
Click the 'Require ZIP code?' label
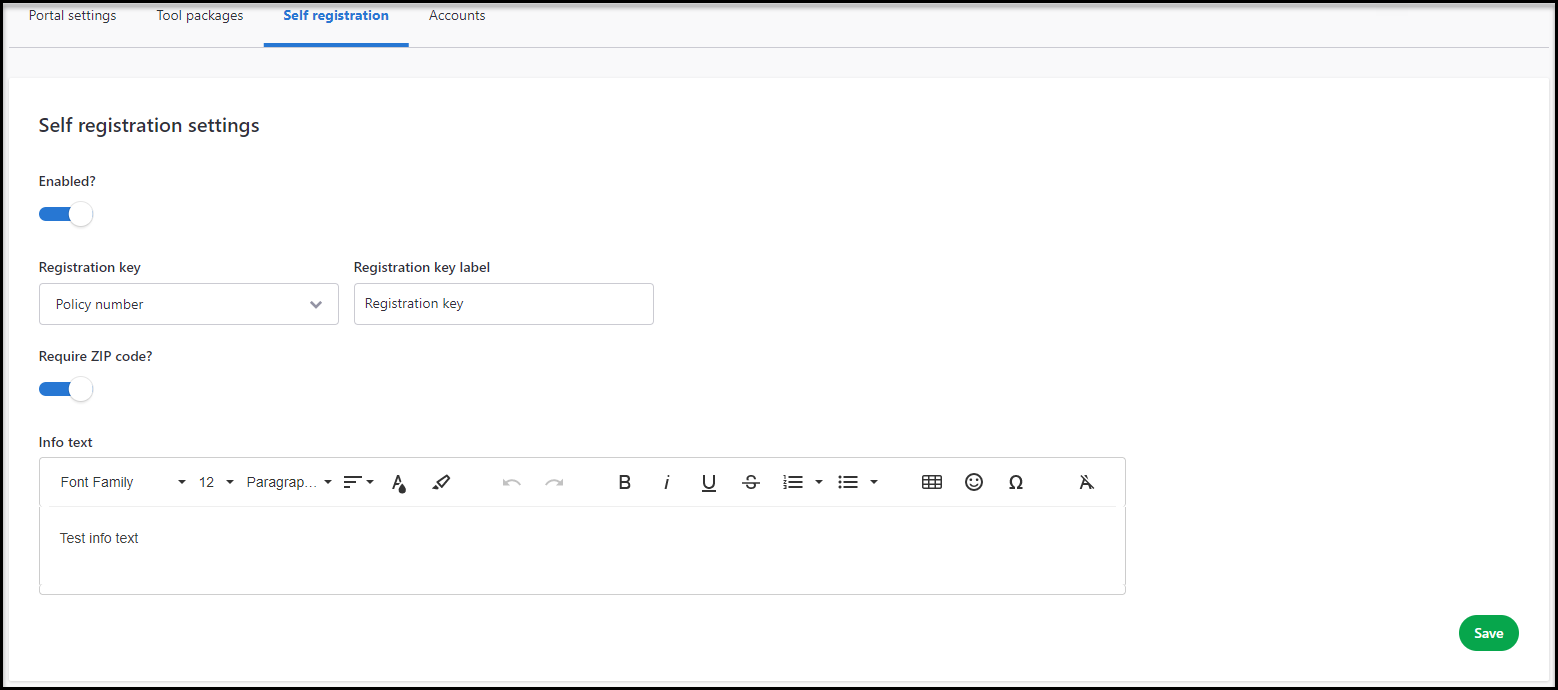tap(96, 356)
